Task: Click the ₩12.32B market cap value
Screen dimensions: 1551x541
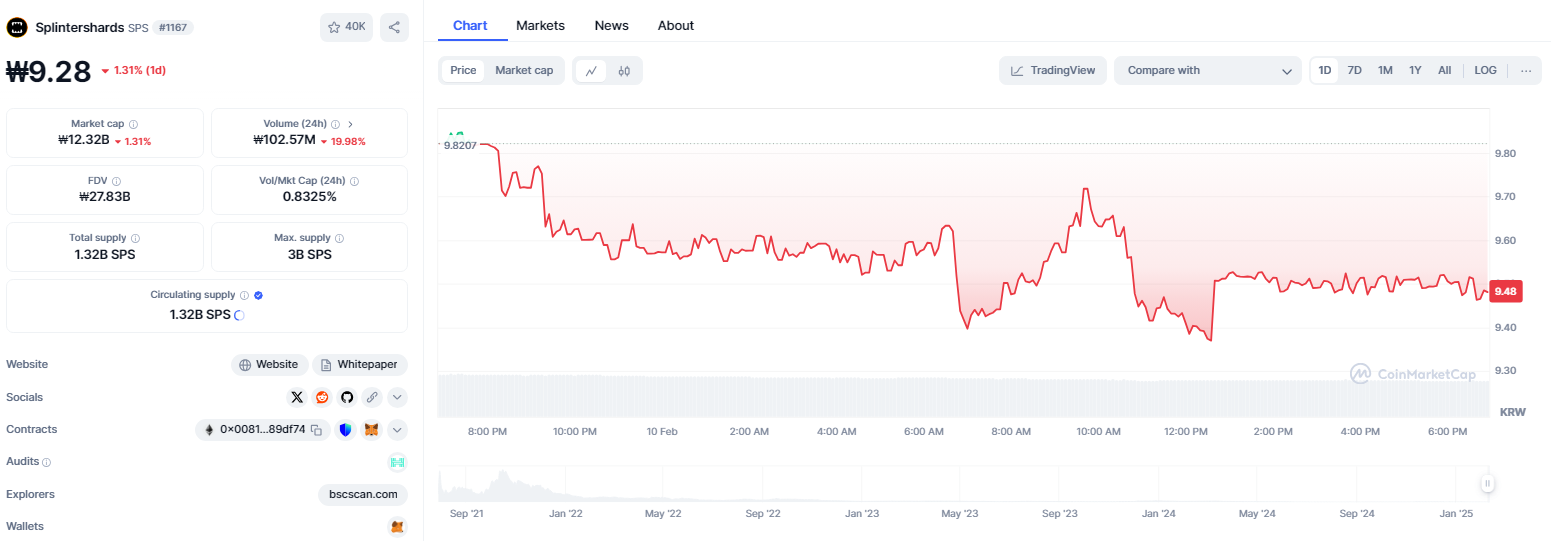Action: pos(83,140)
